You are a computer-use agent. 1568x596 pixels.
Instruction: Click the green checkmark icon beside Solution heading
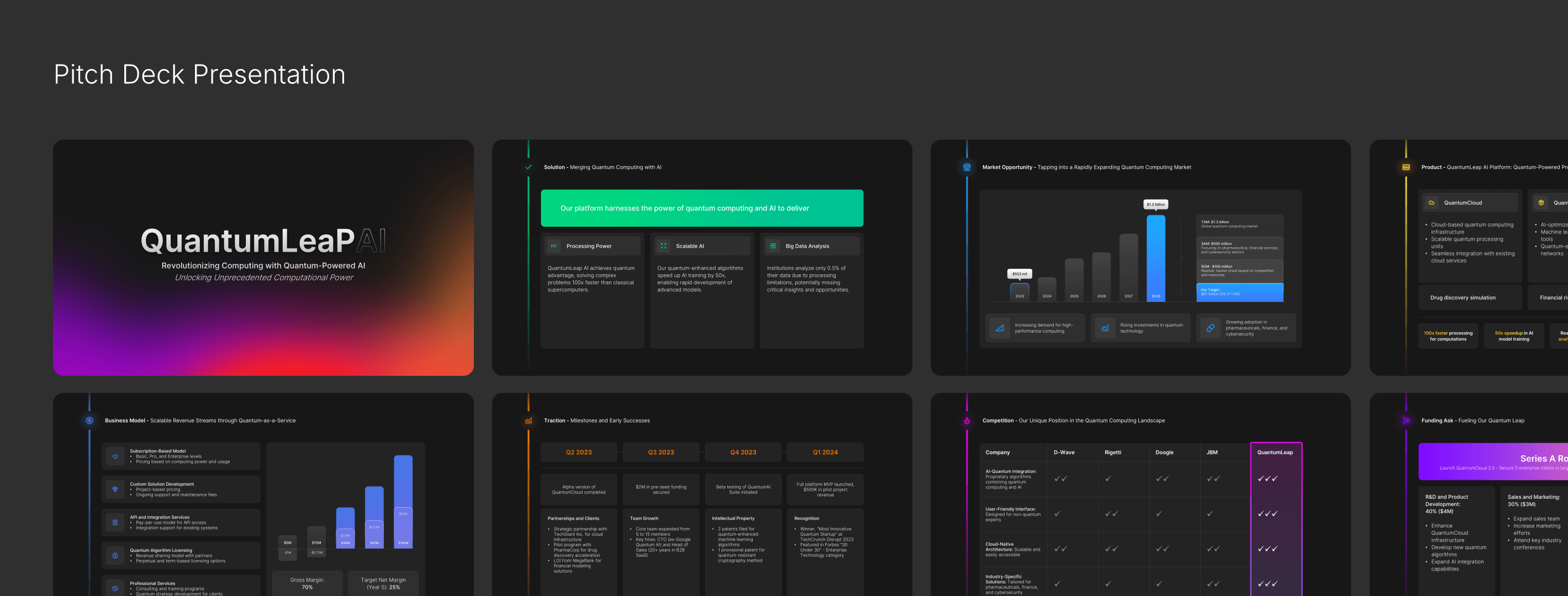(x=529, y=167)
